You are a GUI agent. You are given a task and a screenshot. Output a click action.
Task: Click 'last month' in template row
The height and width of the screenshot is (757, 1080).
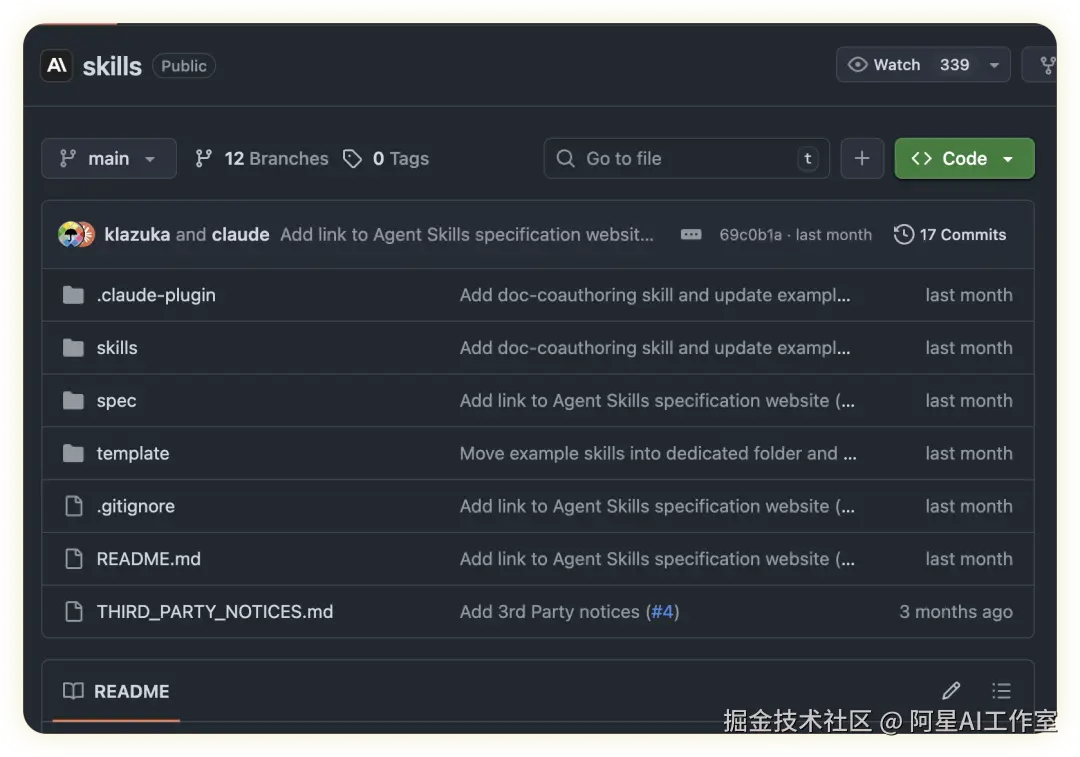[968, 453]
